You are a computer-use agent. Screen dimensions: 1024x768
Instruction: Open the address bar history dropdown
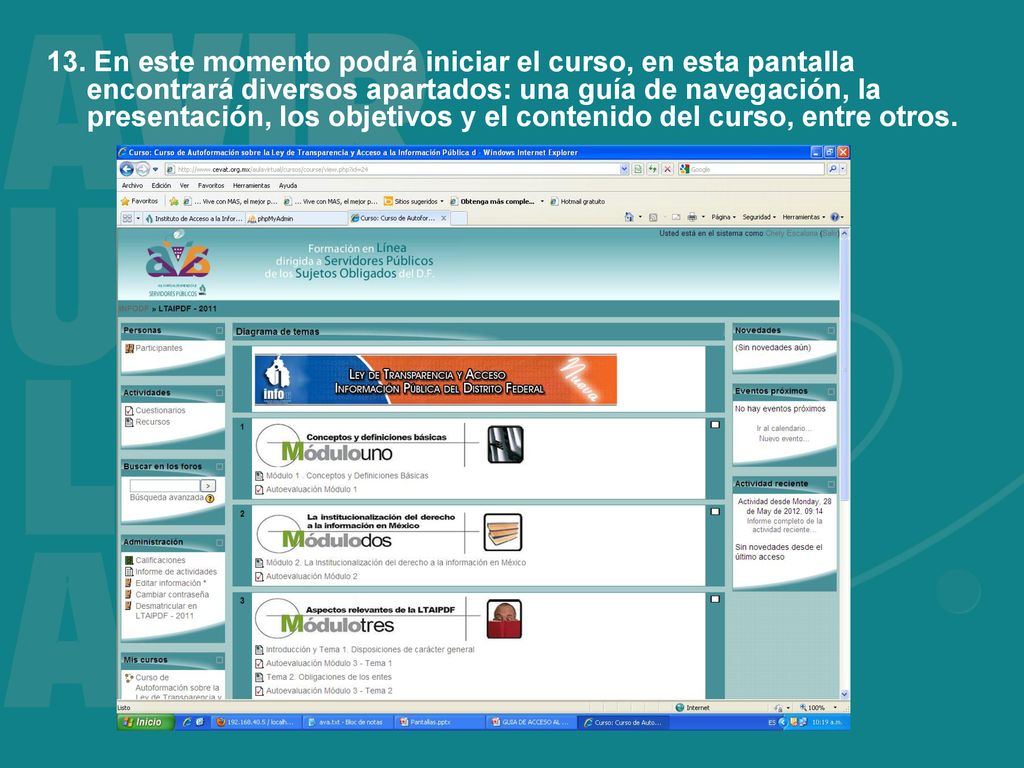624,169
